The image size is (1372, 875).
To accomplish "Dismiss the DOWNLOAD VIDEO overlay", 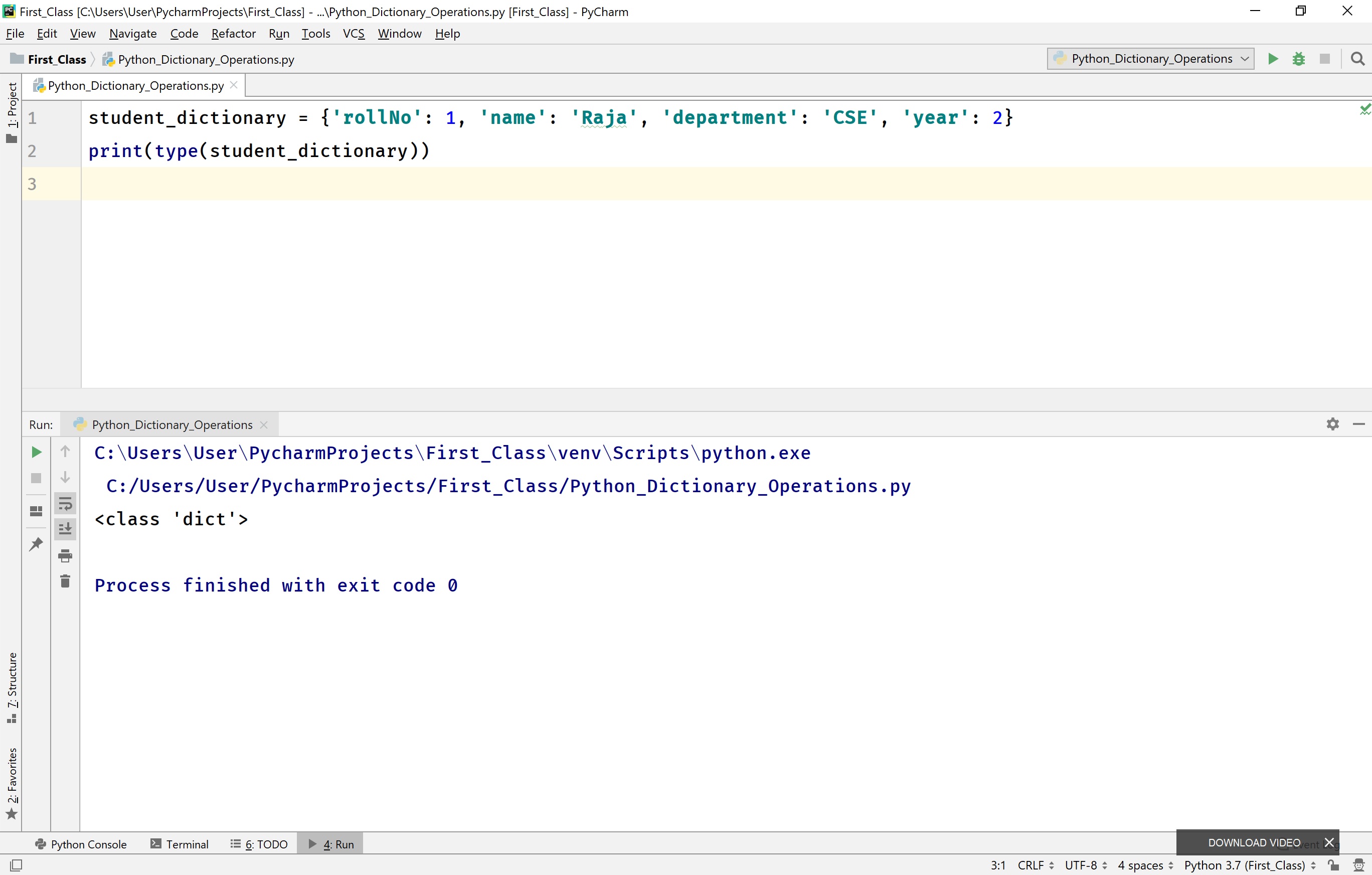I will (x=1329, y=842).
